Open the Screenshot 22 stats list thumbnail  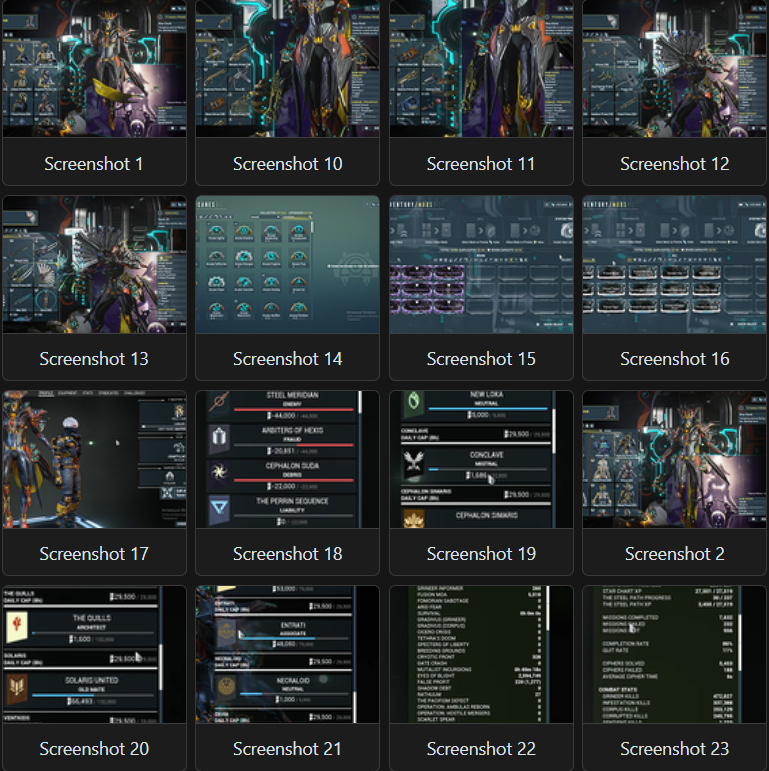(x=481, y=654)
